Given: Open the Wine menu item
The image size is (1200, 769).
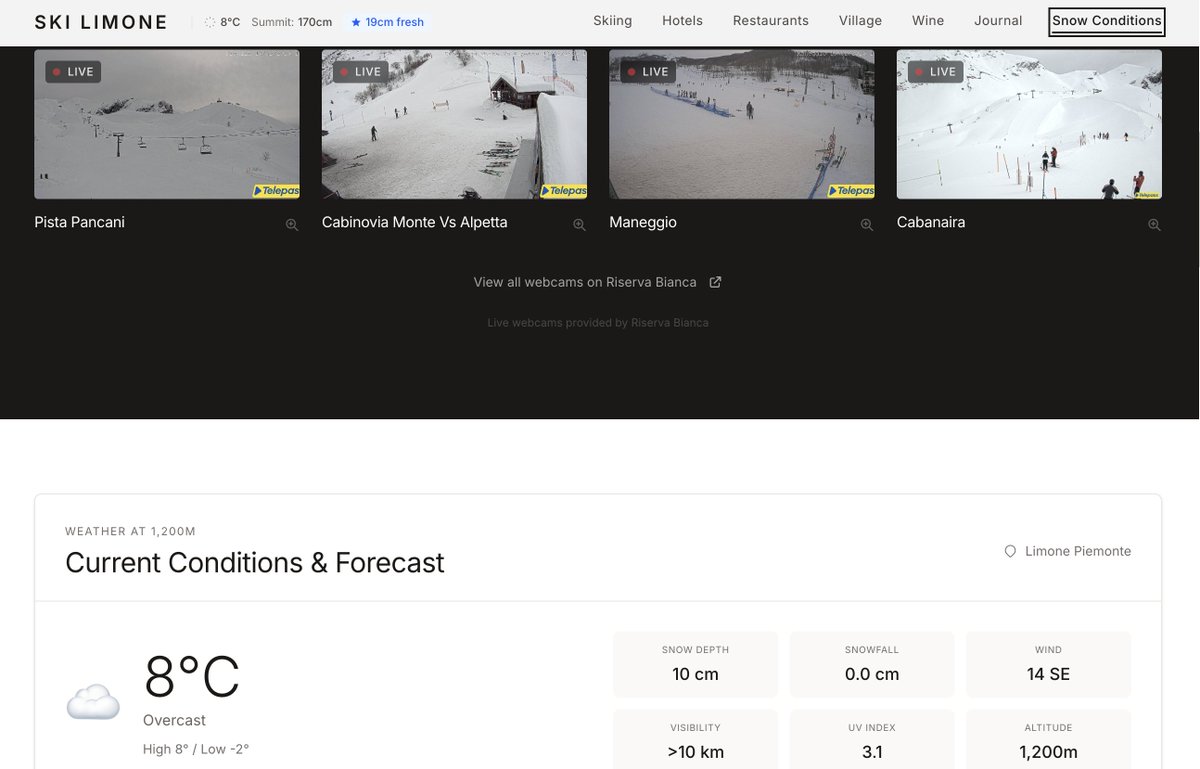Looking at the screenshot, I should 928,21.
